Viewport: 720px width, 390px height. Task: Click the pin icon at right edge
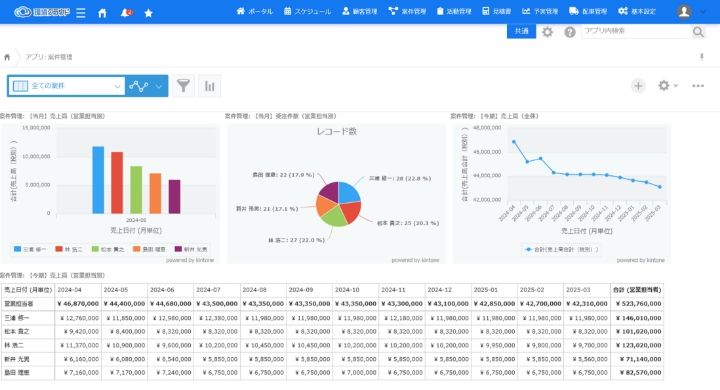coord(702,57)
